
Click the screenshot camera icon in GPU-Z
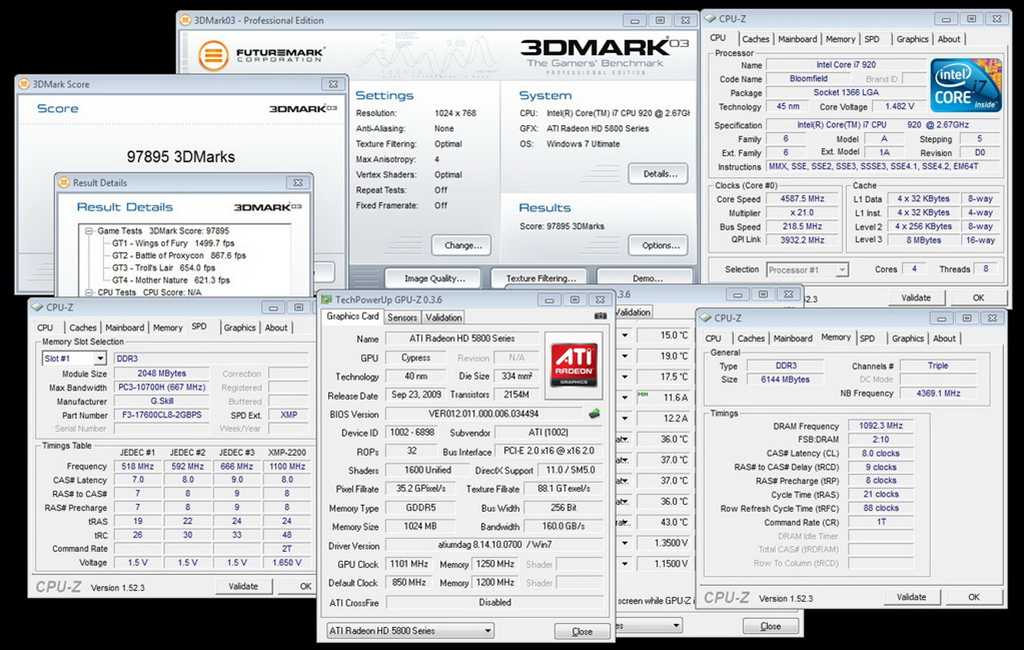tap(600, 316)
